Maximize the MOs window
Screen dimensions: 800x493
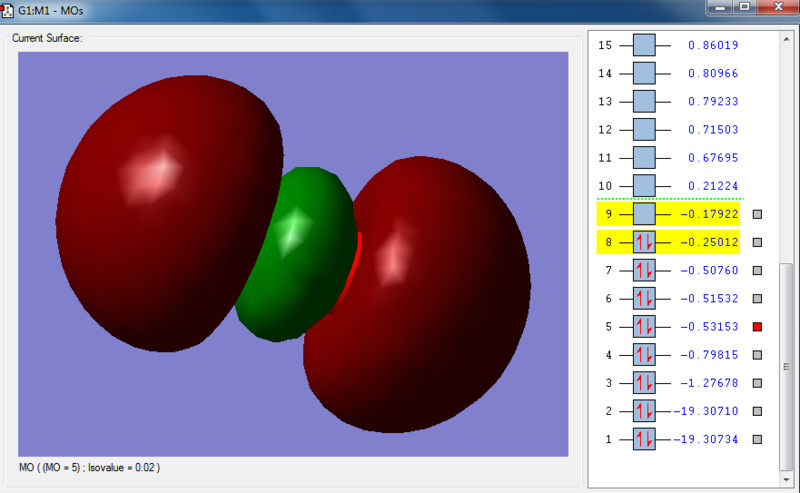(x=744, y=7)
